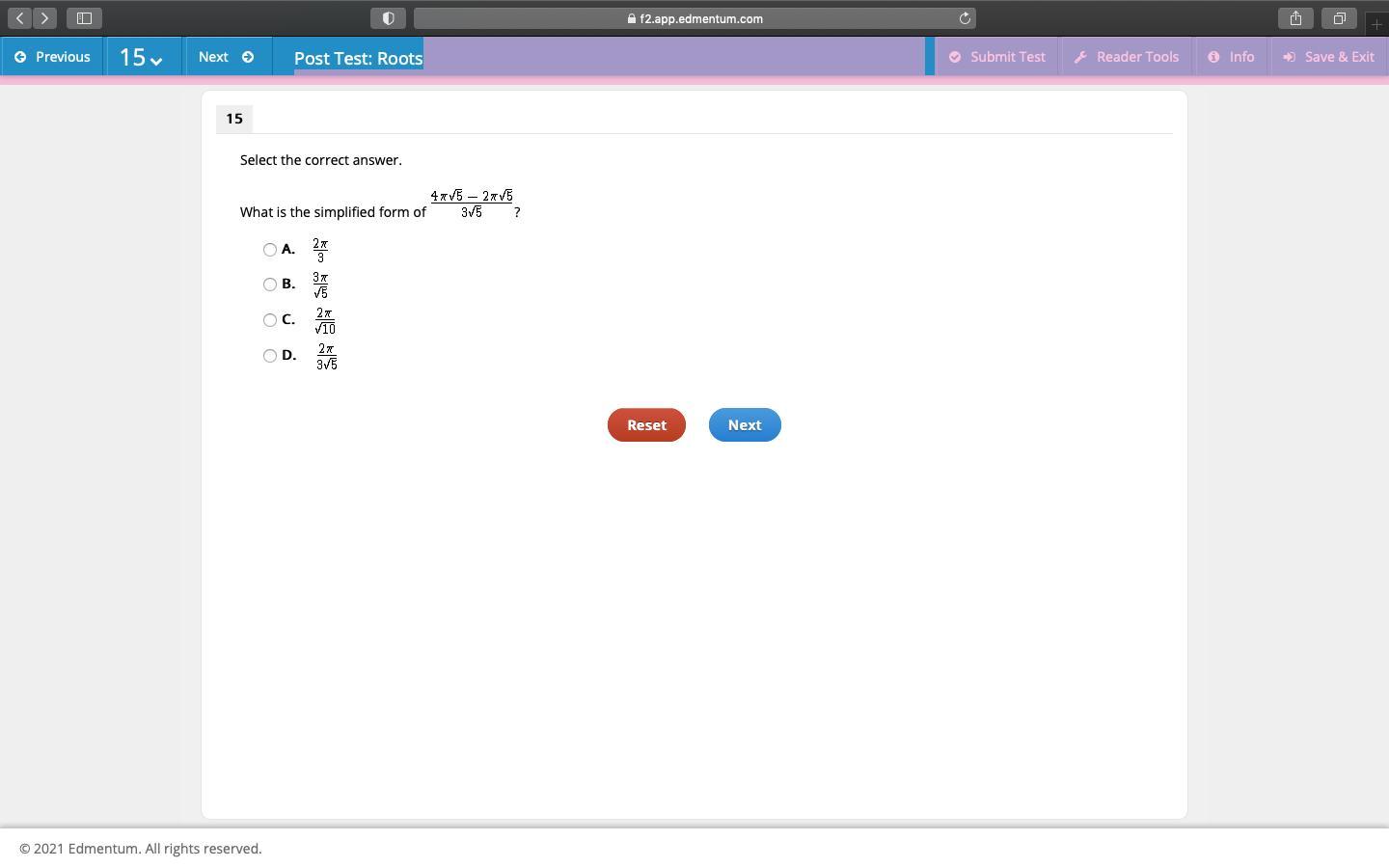Screen dimensions: 1389x868
Task: Show all tabs overview icon
Action: (x=1339, y=18)
